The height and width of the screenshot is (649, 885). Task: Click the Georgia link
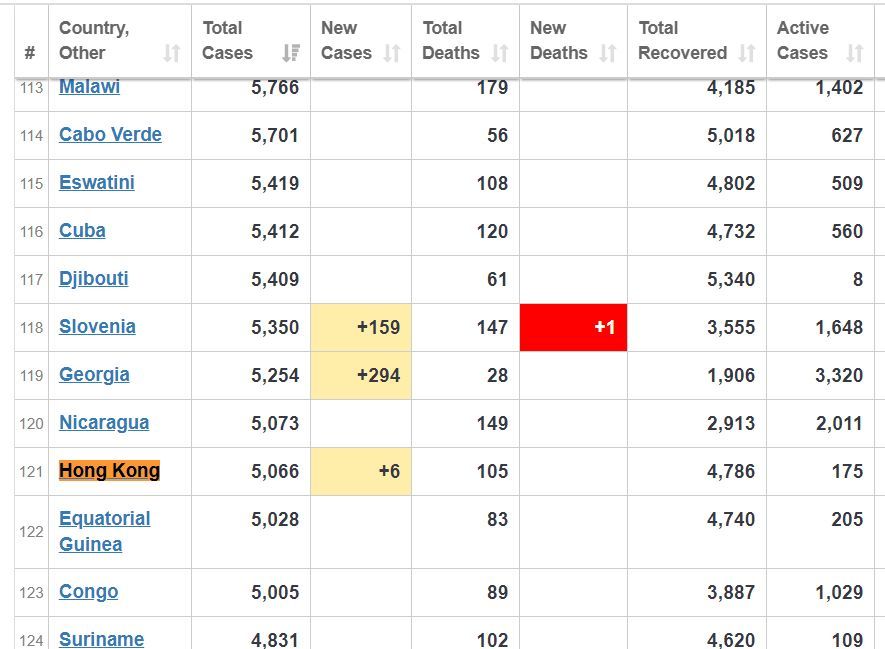94,375
